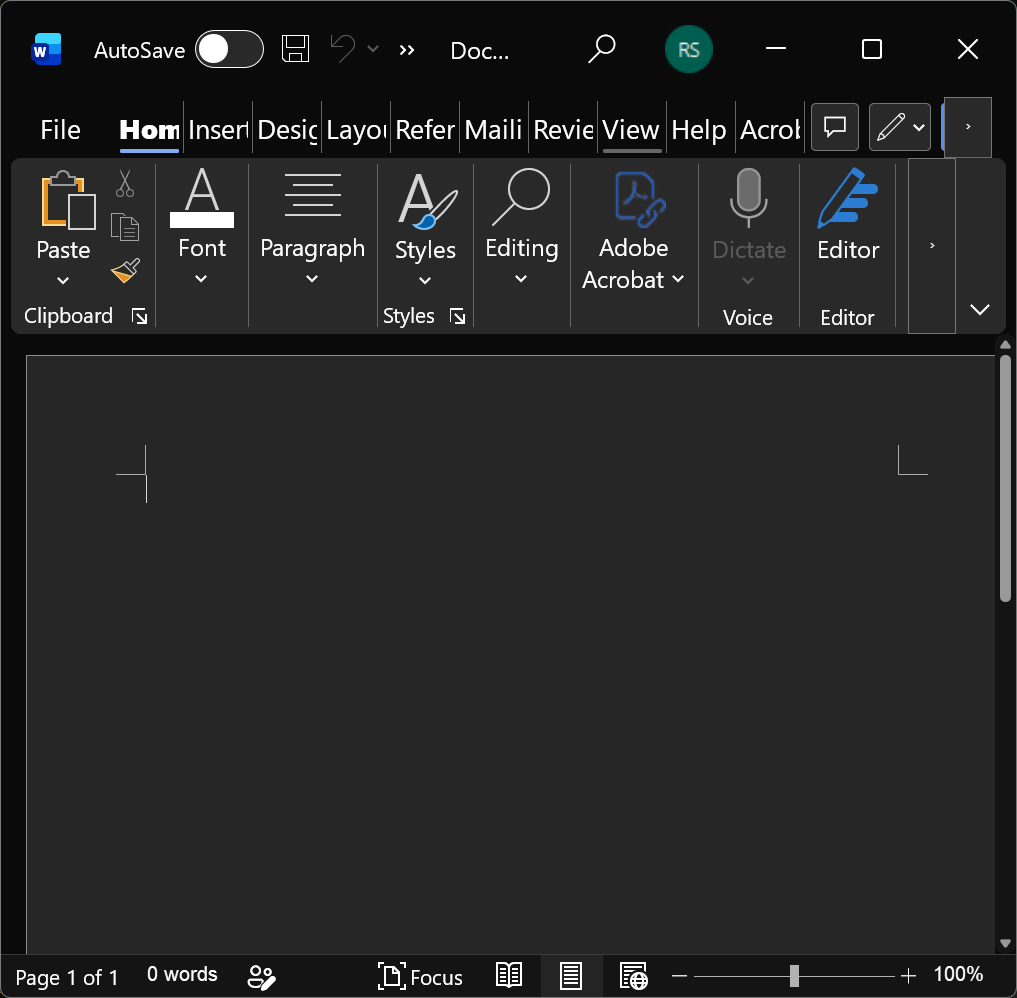Open the Paragraph group menu
This screenshot has width=1017, height=998.
(313, 227)
